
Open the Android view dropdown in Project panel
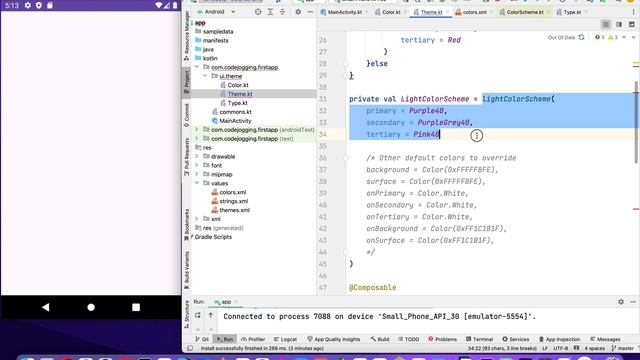pos(216,12)
